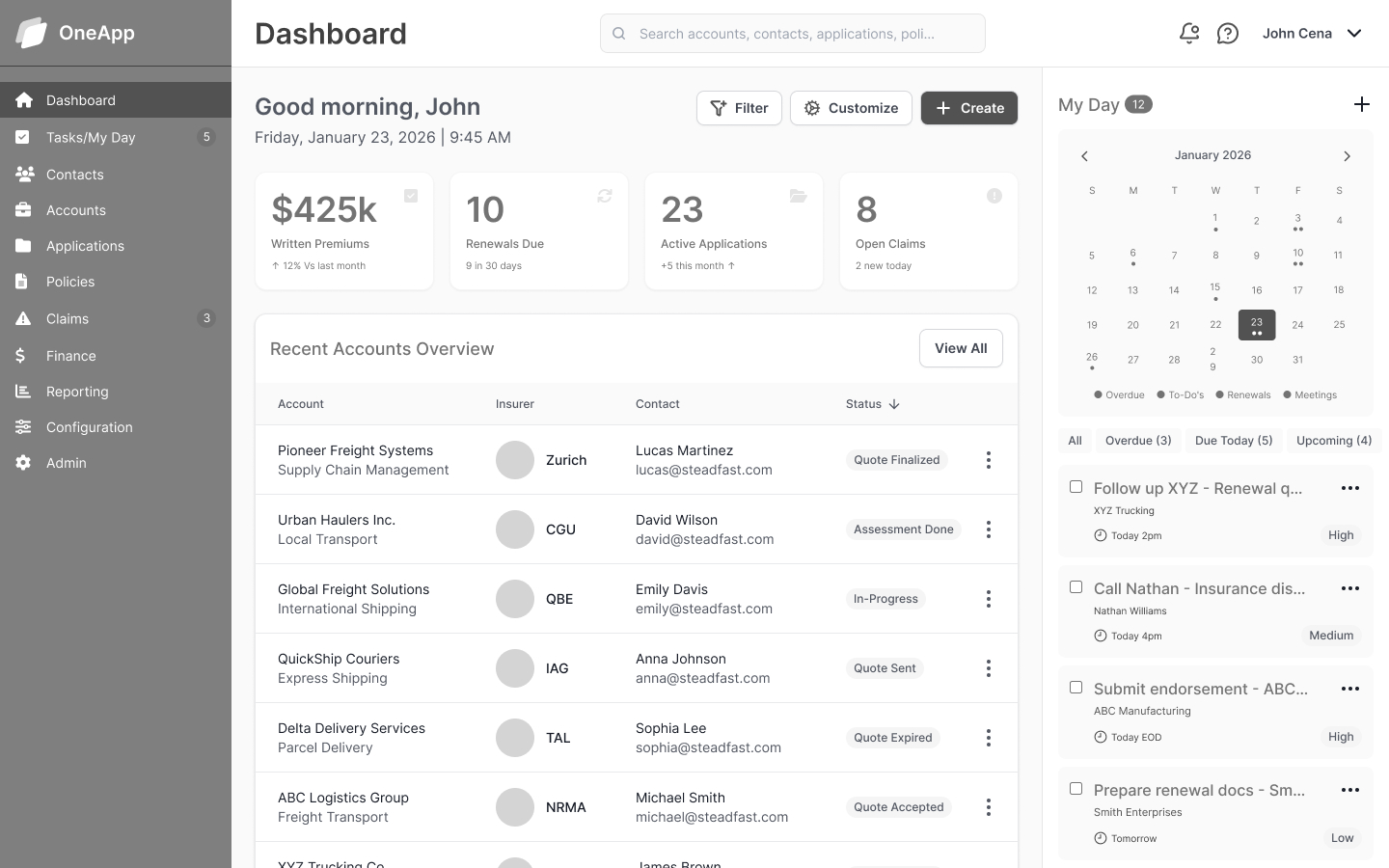The width and height of the screenshot is (1389, 868).
Task: Sort the table by Status column arrow
Action: (894, 404)
